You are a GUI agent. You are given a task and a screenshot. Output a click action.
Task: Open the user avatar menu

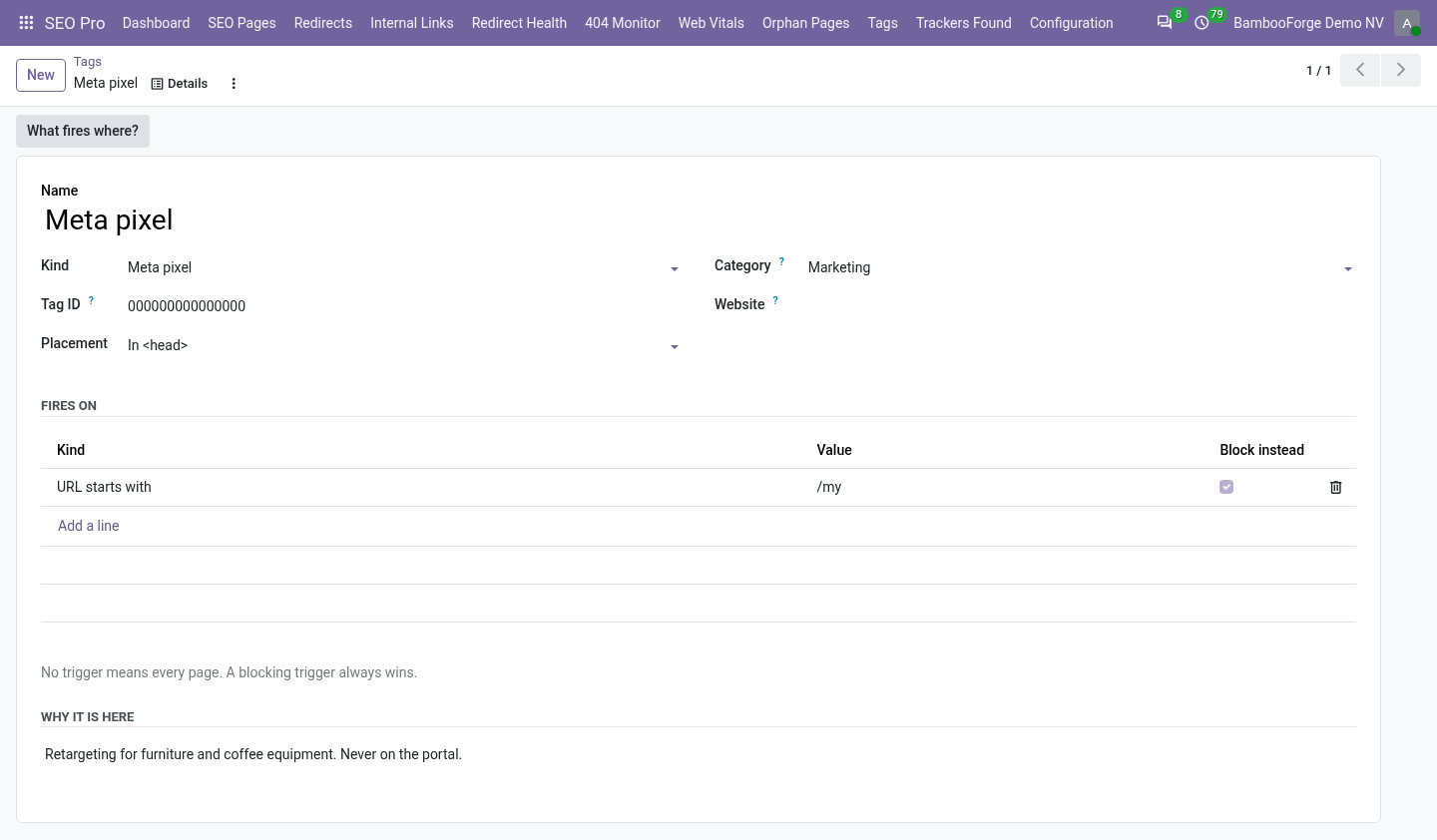pyautogui.click(x=1407, y=23)
